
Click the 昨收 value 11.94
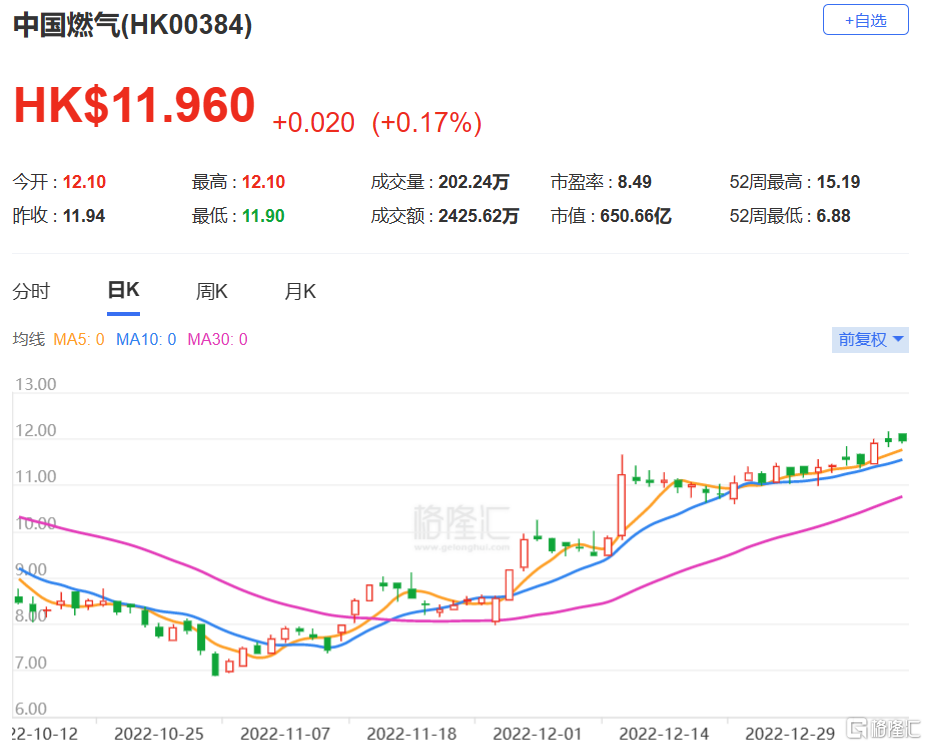(x=84, y=216)
